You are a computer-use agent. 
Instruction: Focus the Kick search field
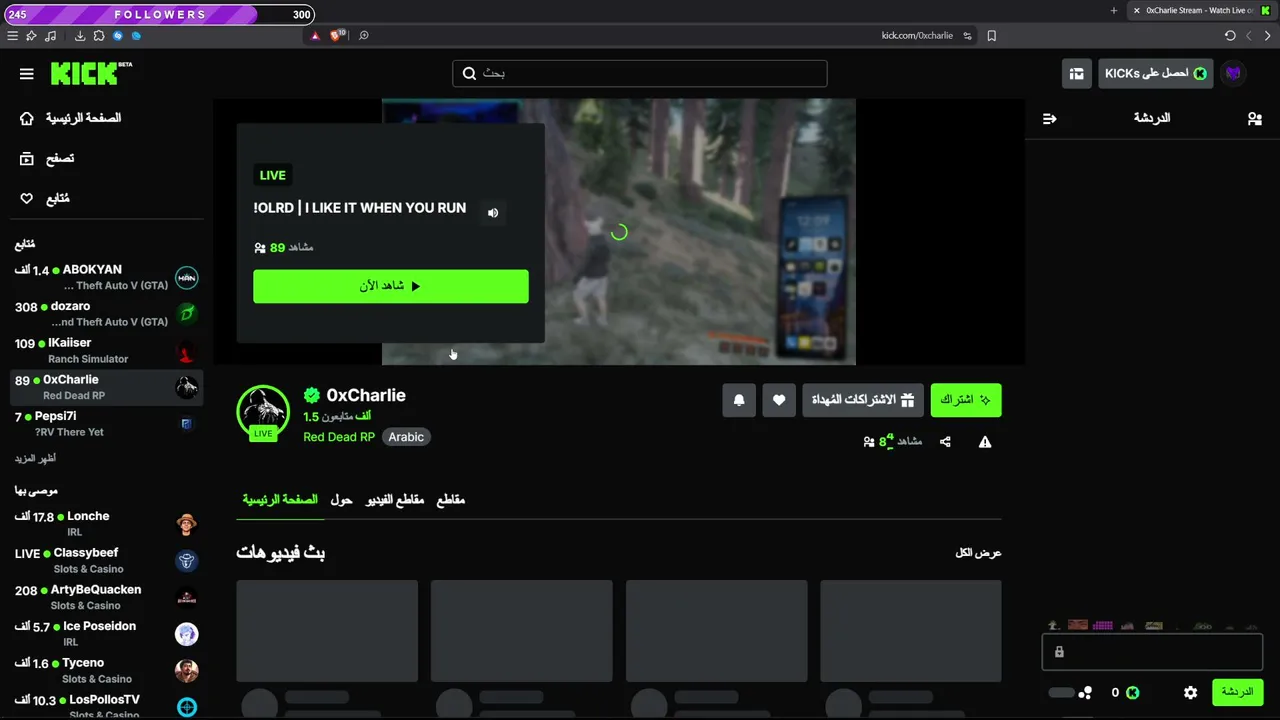(x=640, y=73)
